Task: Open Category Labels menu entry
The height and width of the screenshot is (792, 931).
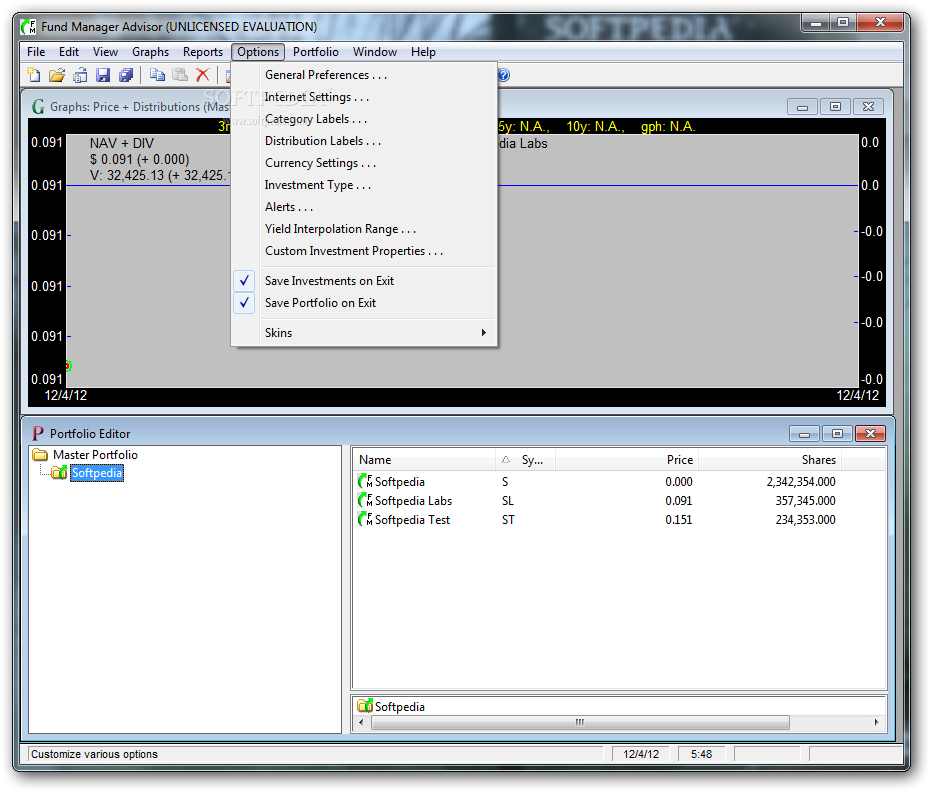Action: pyautogui.click(x=363, y=119)
